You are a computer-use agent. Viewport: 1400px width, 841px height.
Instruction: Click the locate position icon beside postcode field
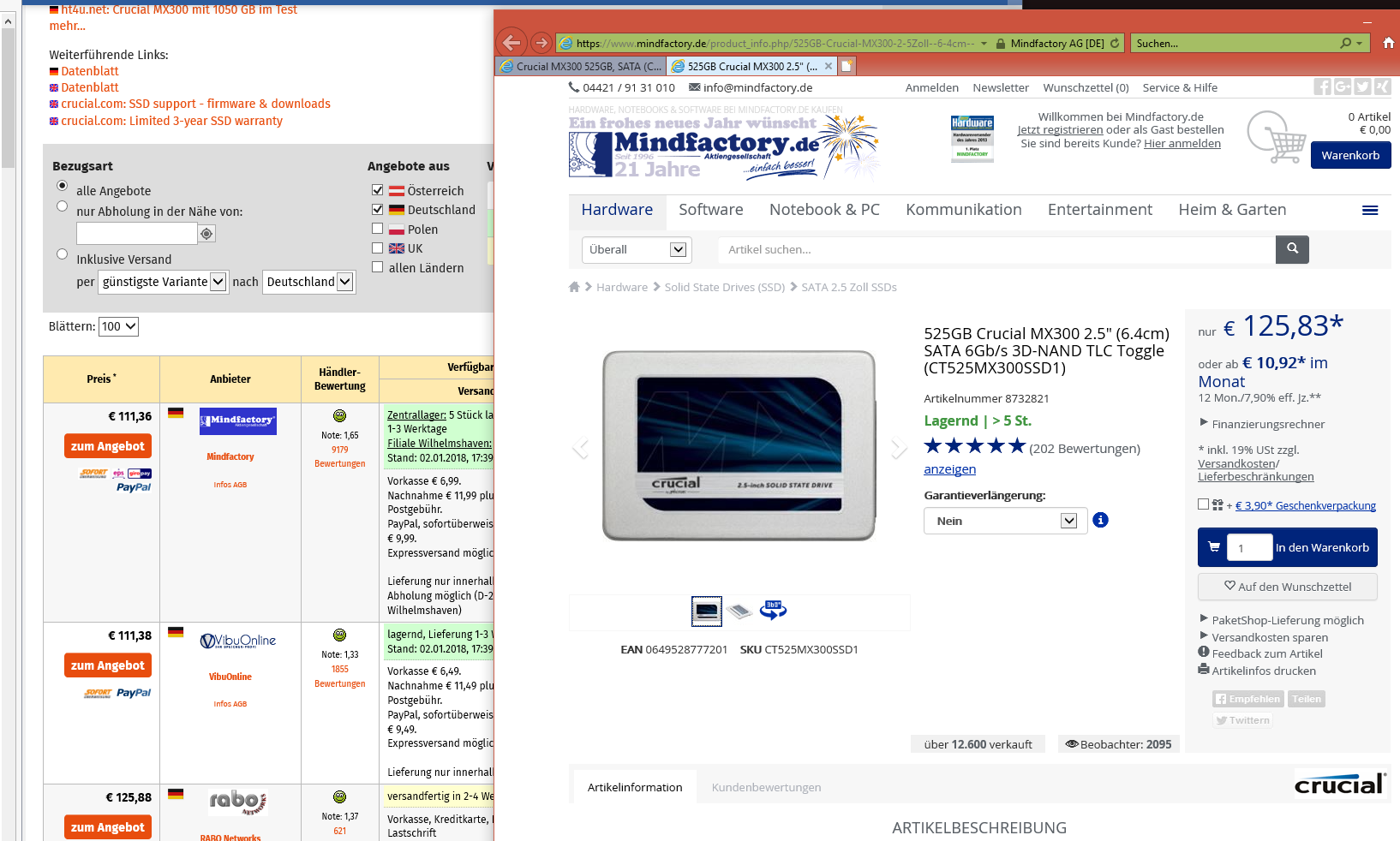point(206,234)
